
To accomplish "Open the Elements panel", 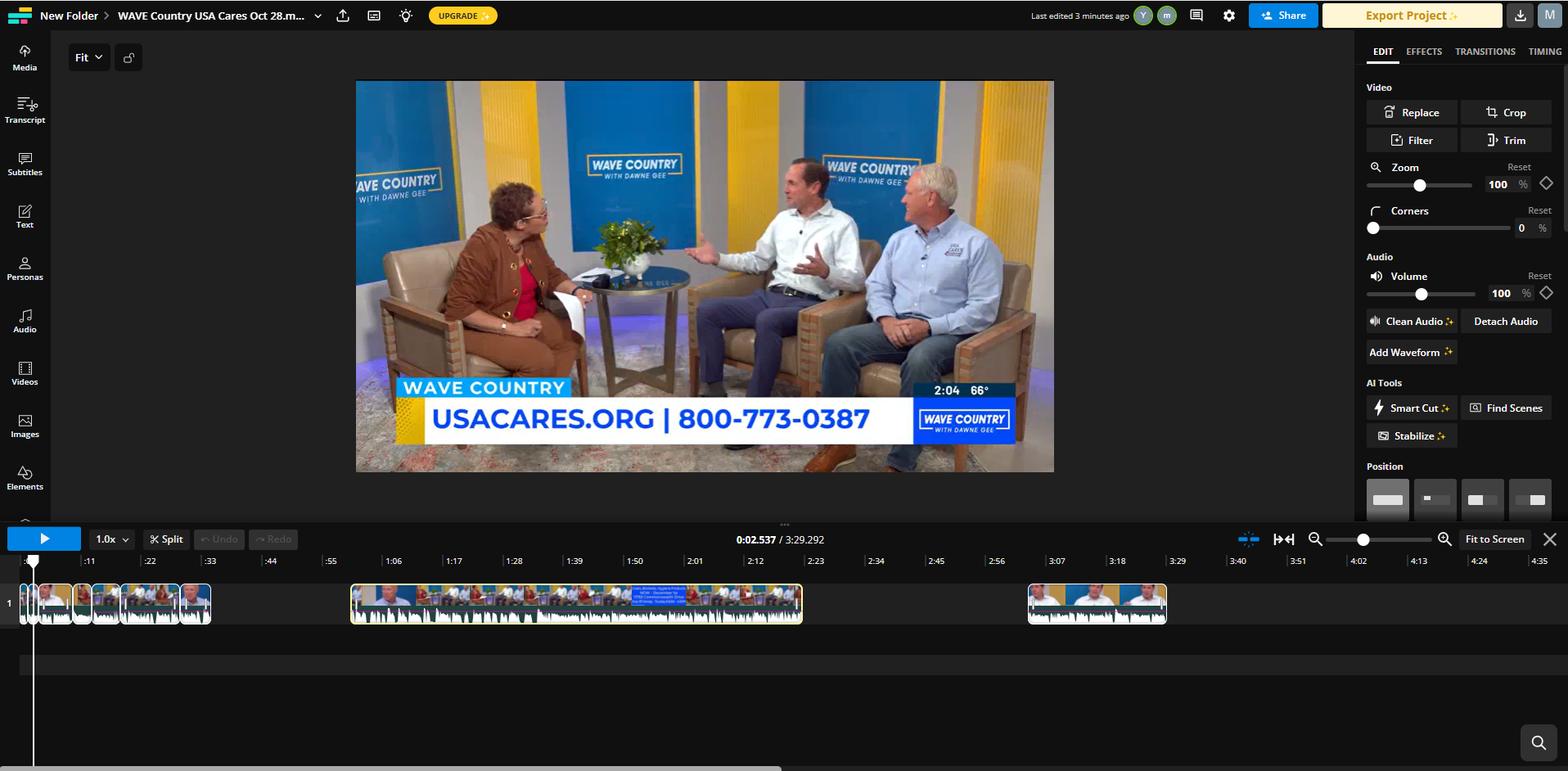I will coord(25,478).
